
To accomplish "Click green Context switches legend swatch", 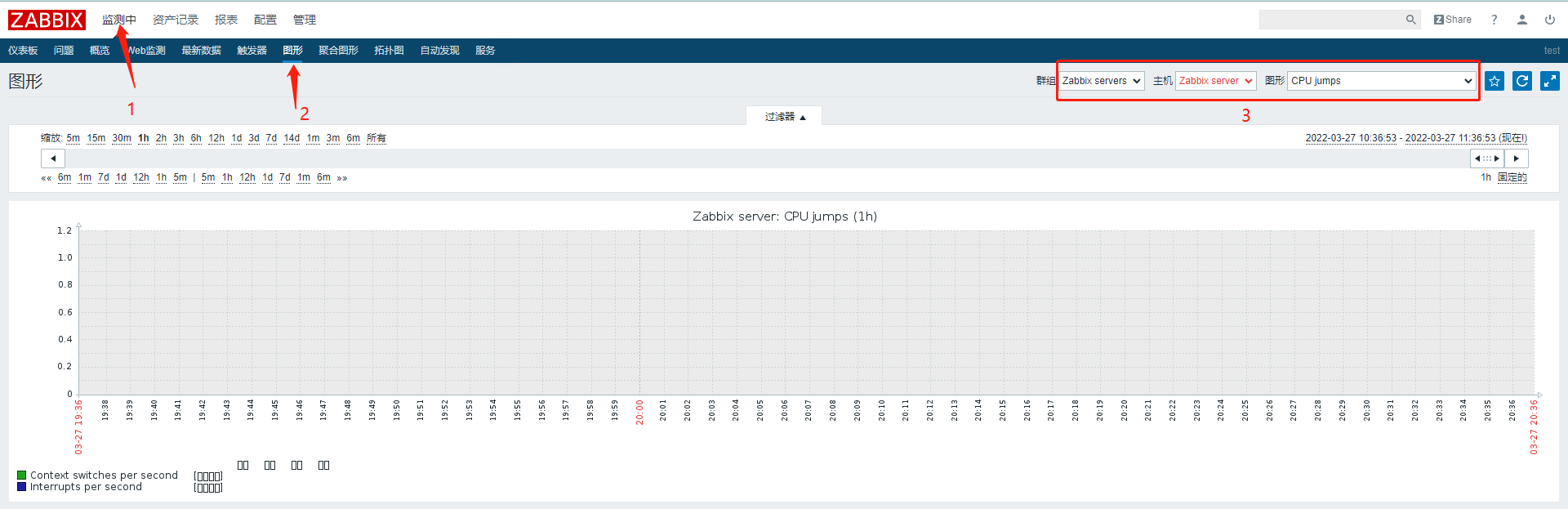I will [x=22, y=475].
